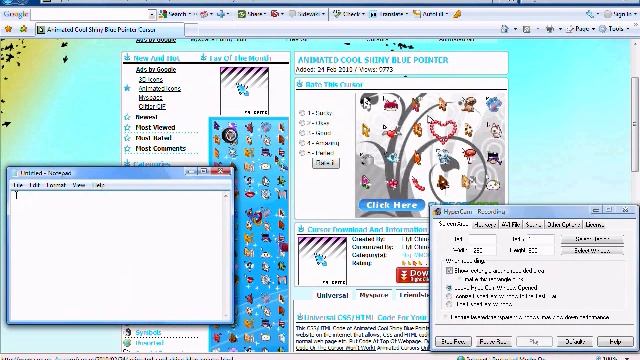Expand the Home button dropdown arrow
This screenshot has width=640, height=360.
coord(515,29)
